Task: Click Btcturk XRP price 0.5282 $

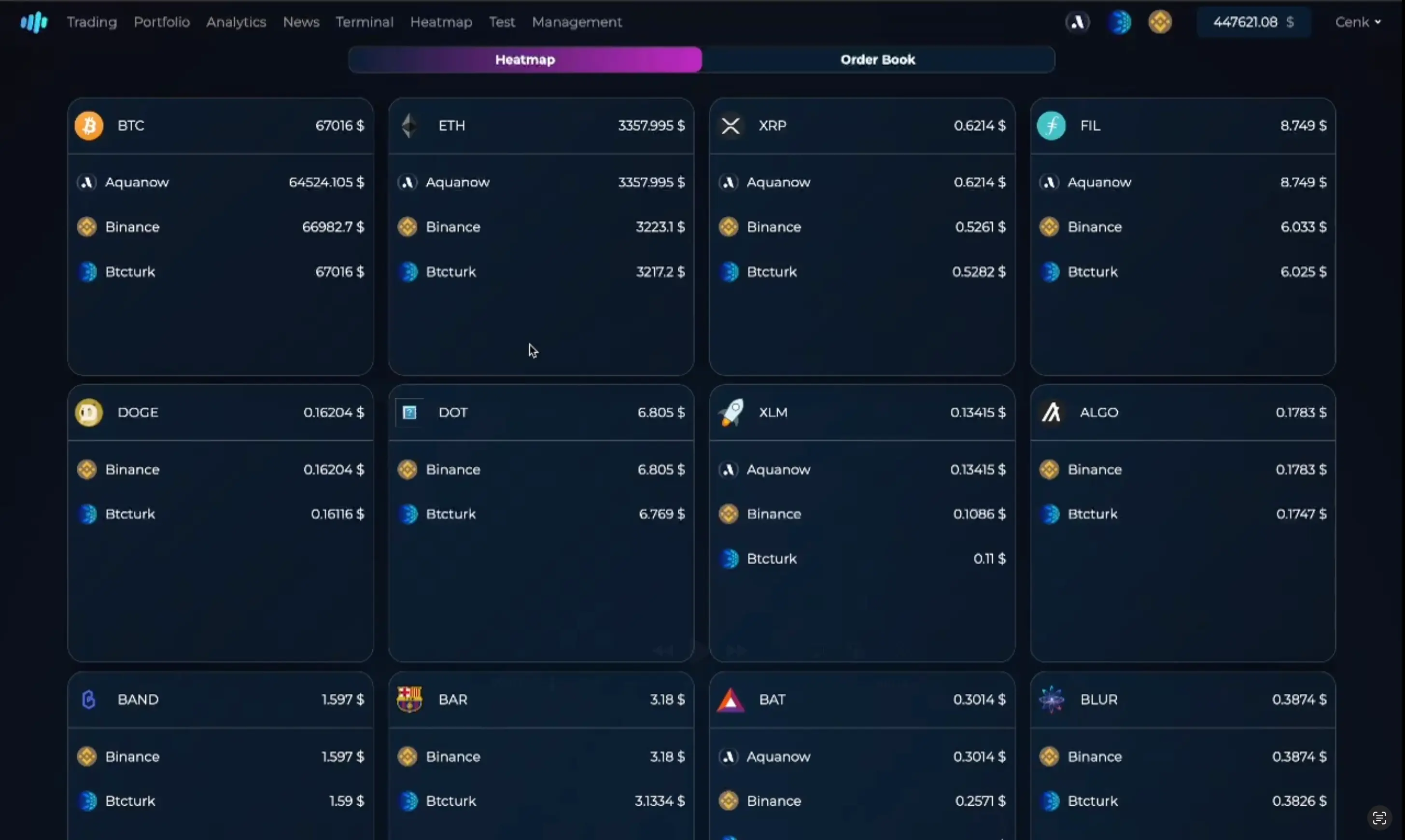Action: coord(979,272)
